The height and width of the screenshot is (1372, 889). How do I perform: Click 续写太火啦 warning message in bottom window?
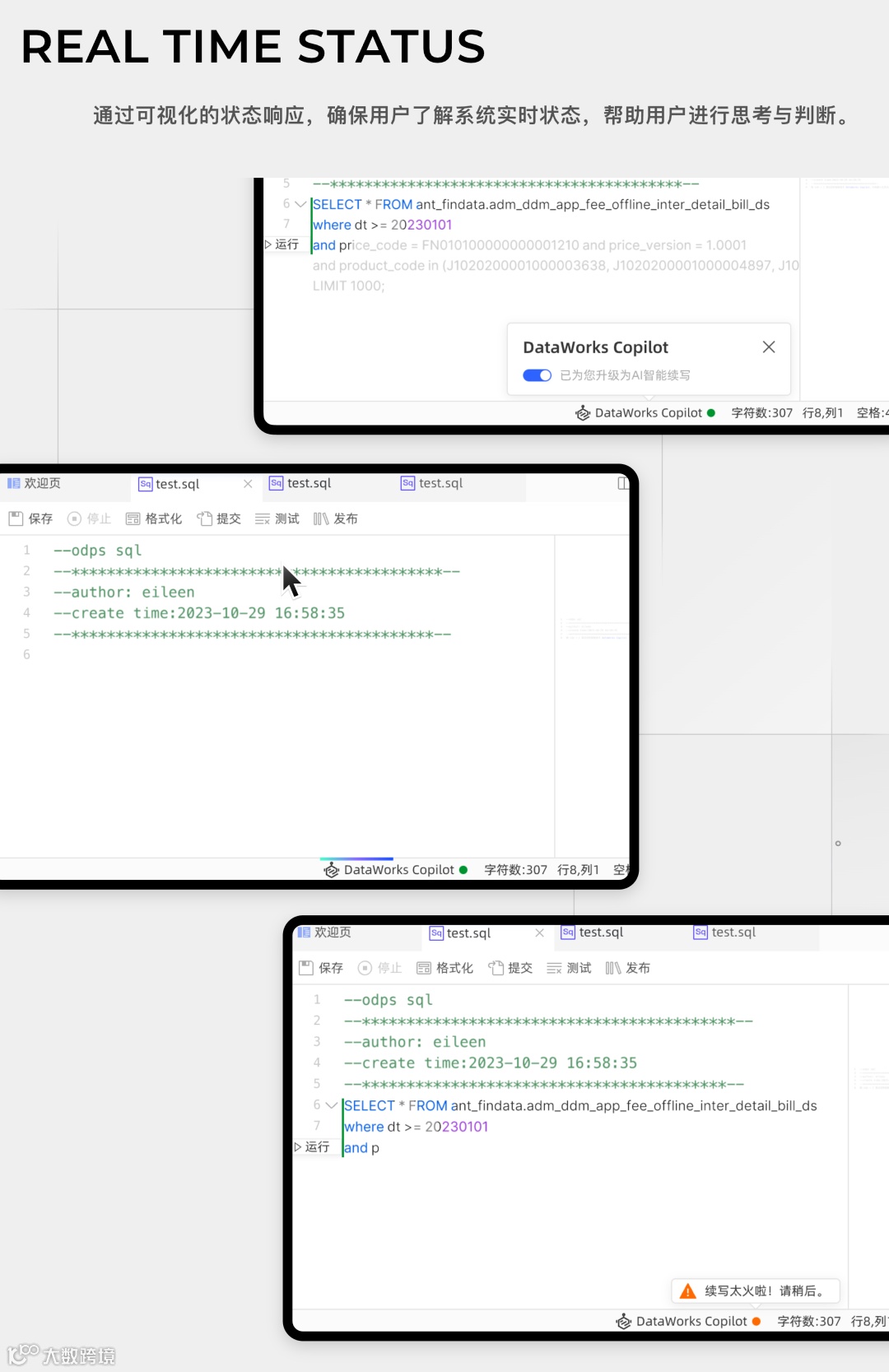point(765,1291)
